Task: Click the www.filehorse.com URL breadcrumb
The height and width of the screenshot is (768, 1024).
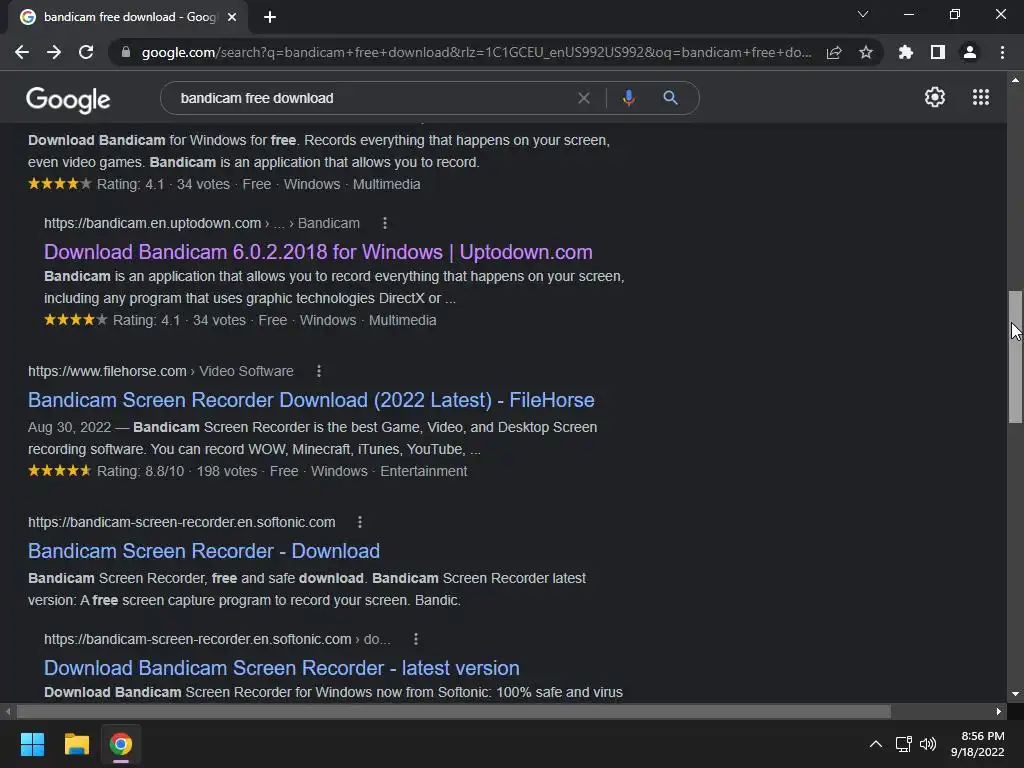Action: pyautogui.click(x=161, y=371)
